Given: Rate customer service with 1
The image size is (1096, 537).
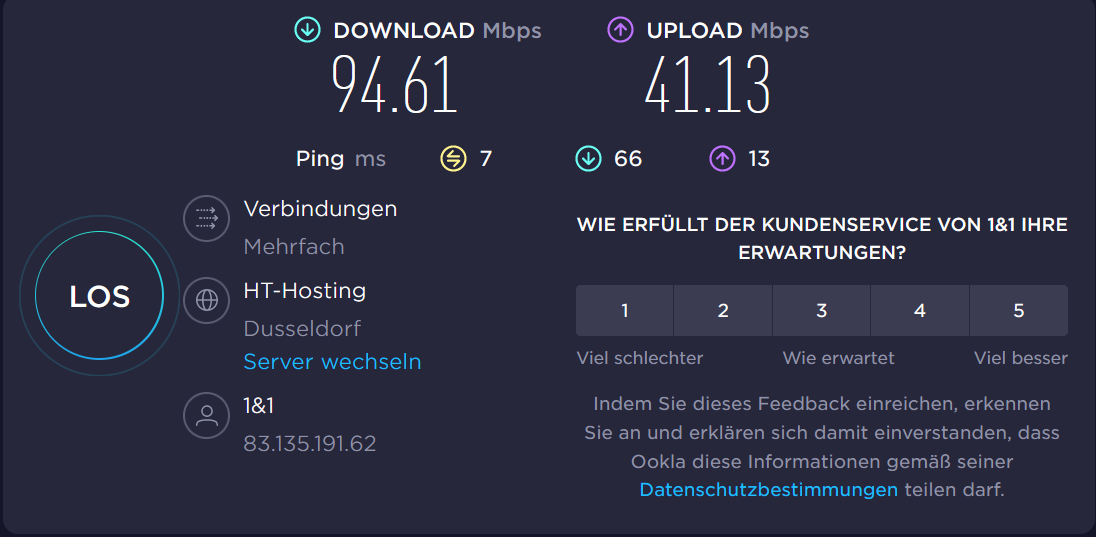Looking at the screenshot, I should coord(625,311).
